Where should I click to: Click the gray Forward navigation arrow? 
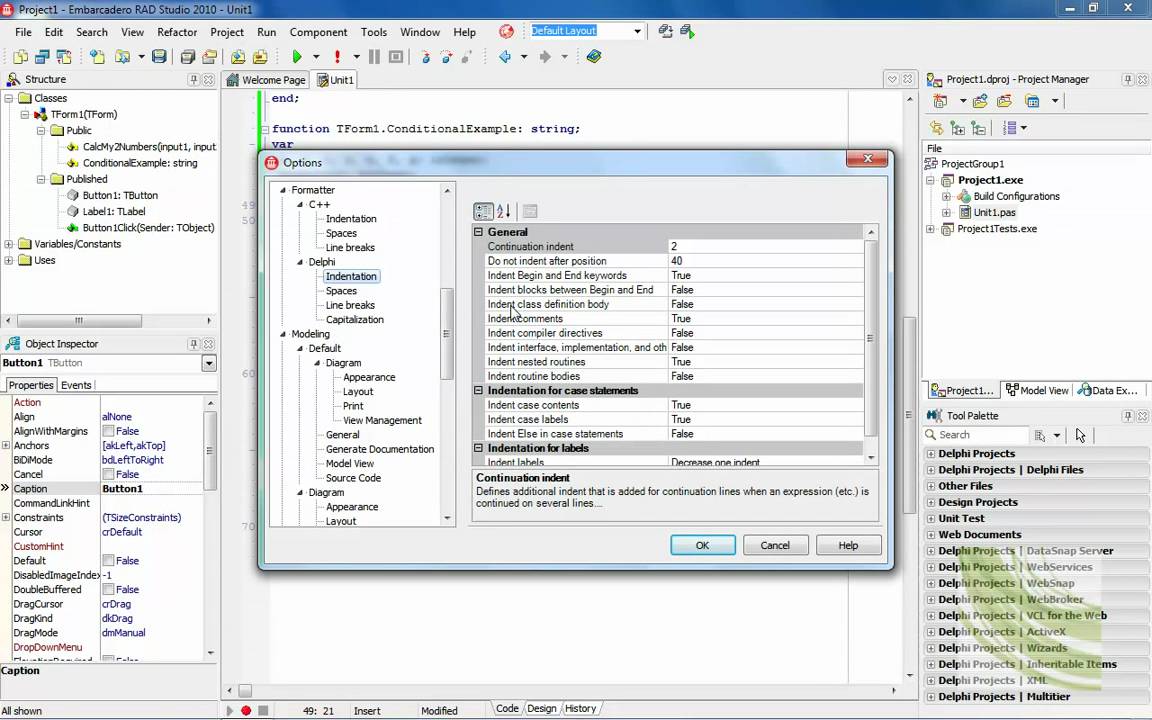545,57
